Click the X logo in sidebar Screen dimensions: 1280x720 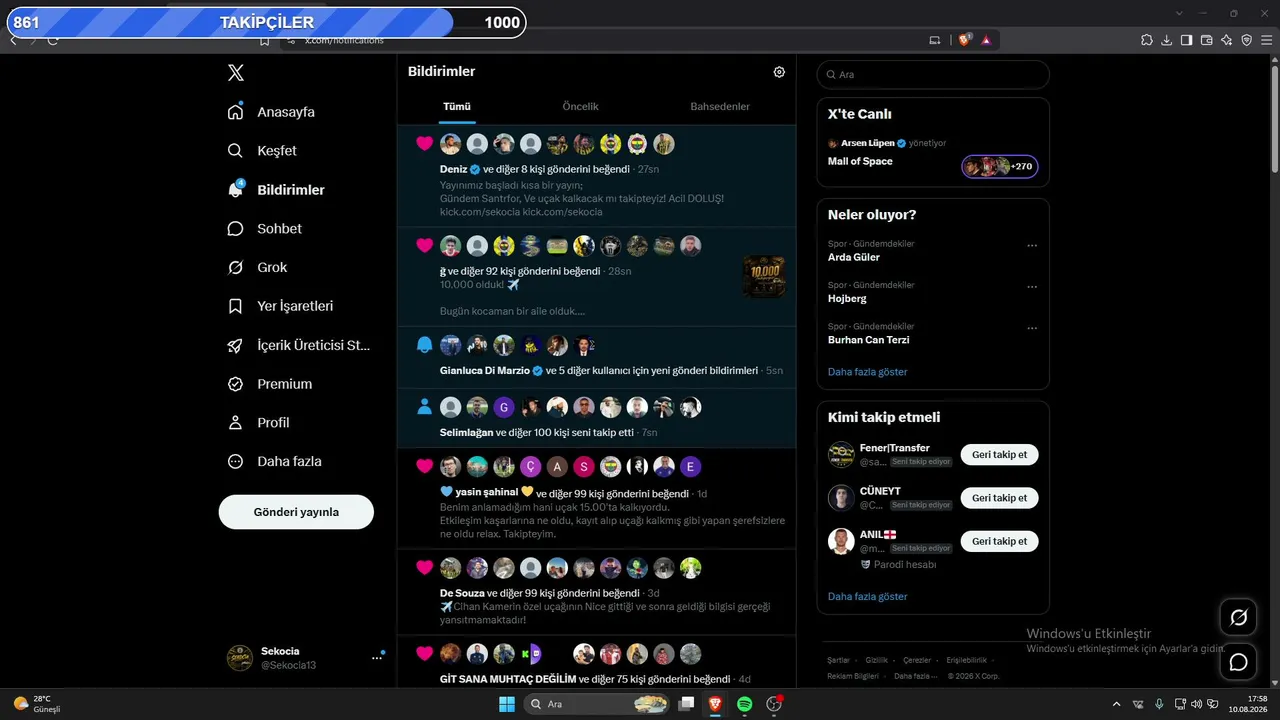click(x=235, y=73)
